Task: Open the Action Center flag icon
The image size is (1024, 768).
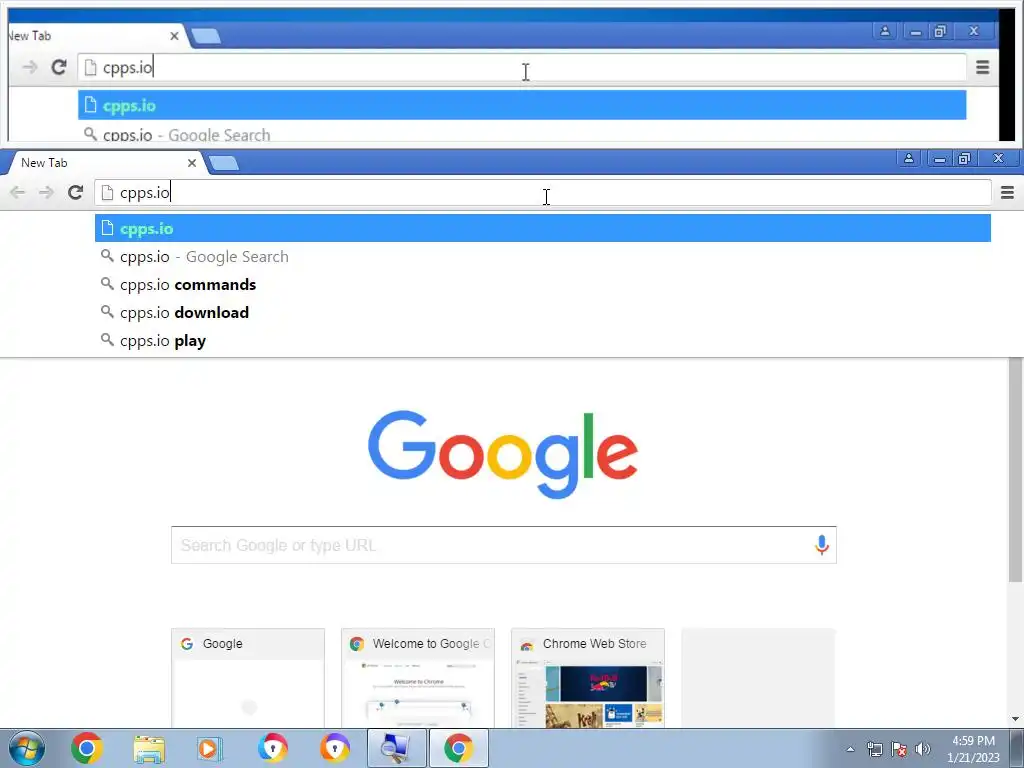Action: [899, 749]
